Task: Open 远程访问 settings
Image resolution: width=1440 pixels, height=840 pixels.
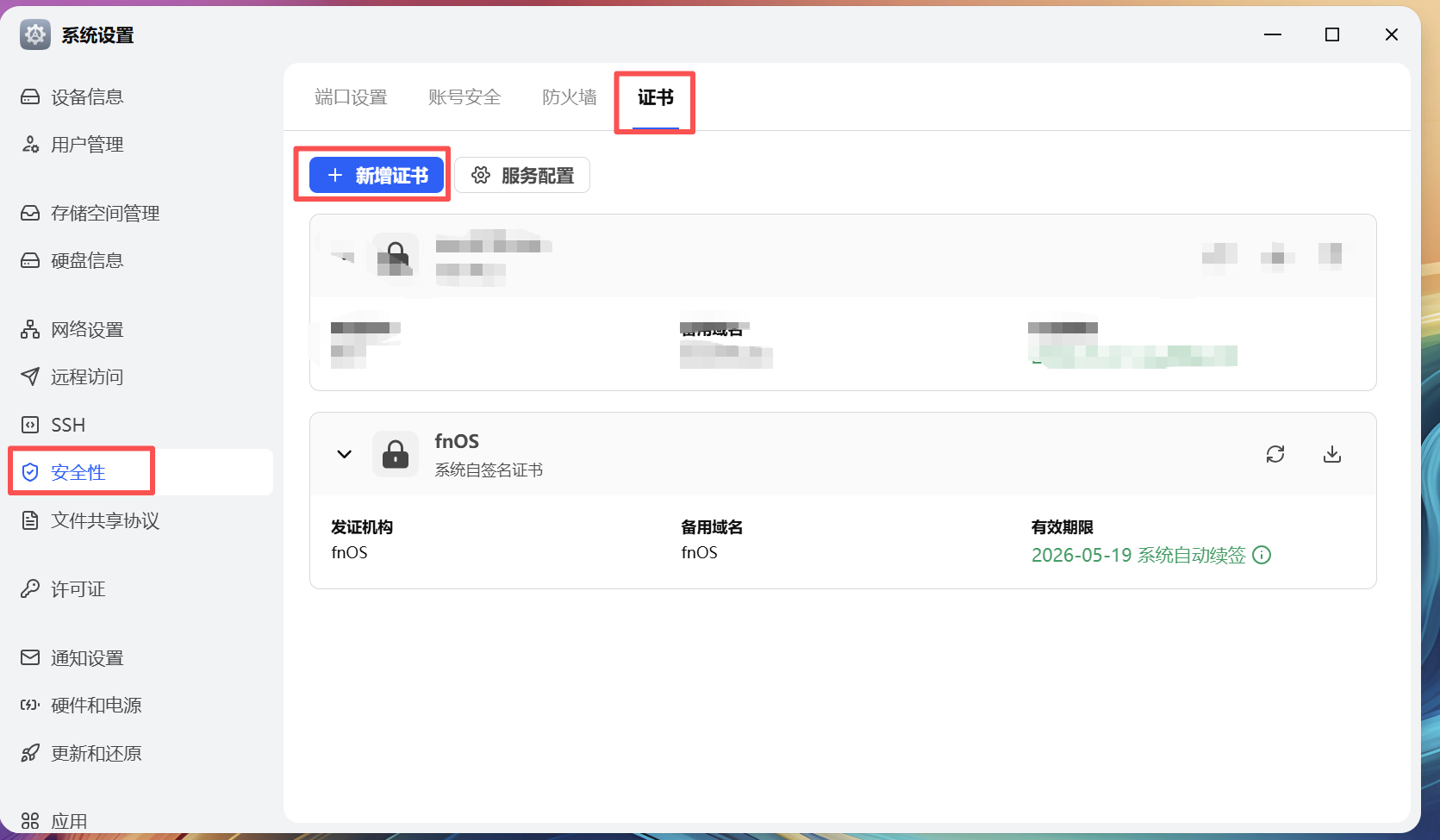Action: [86, 377]
